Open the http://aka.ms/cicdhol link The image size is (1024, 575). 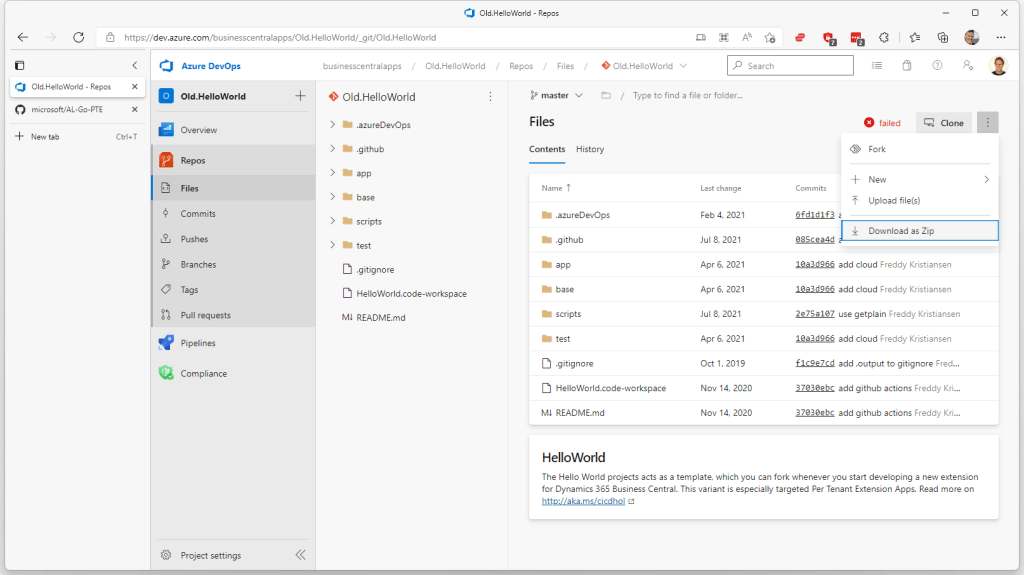(583, 501)
